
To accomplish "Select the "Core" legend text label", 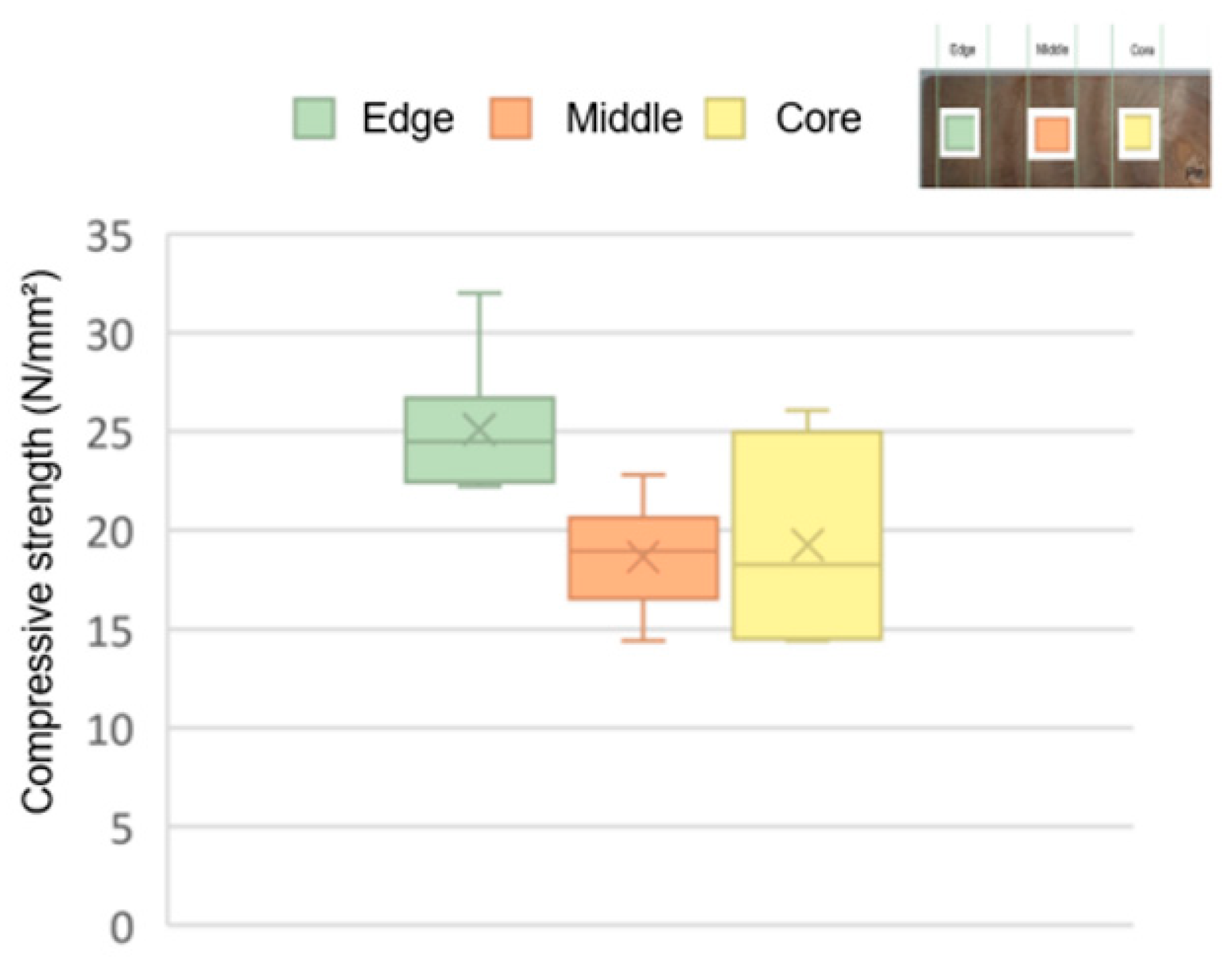I will pyautogui.click(x=818, y=118).
